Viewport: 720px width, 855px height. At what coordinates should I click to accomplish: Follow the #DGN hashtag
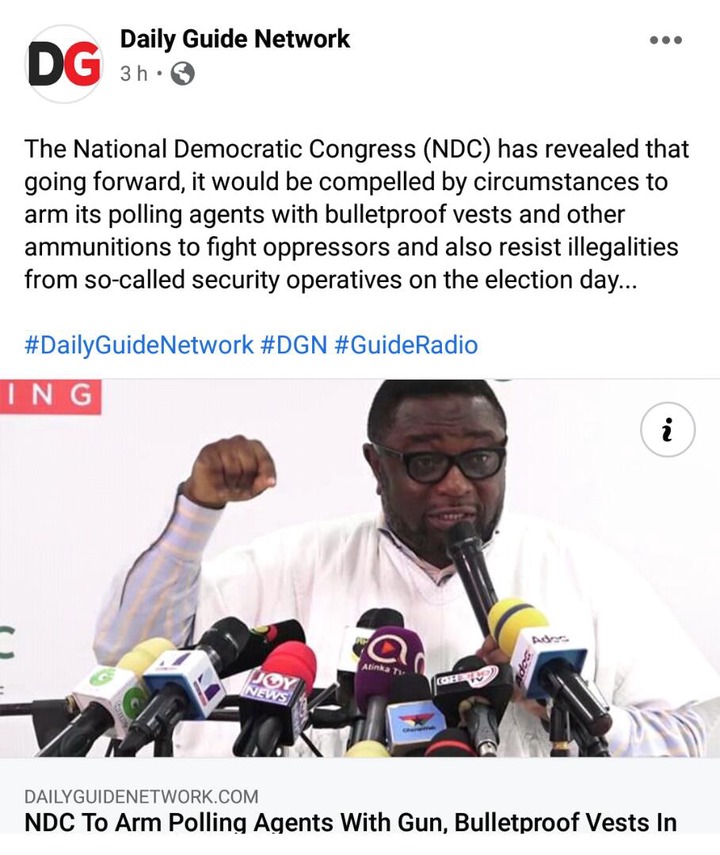click(294, 345)
